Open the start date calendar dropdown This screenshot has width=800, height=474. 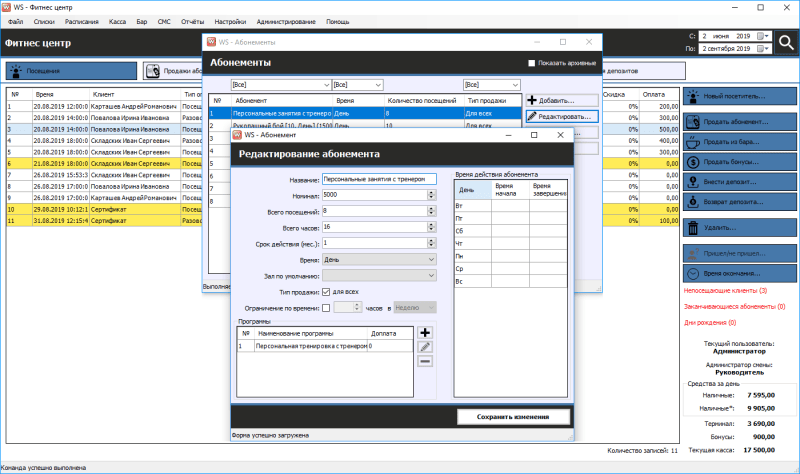coord(762,36)
